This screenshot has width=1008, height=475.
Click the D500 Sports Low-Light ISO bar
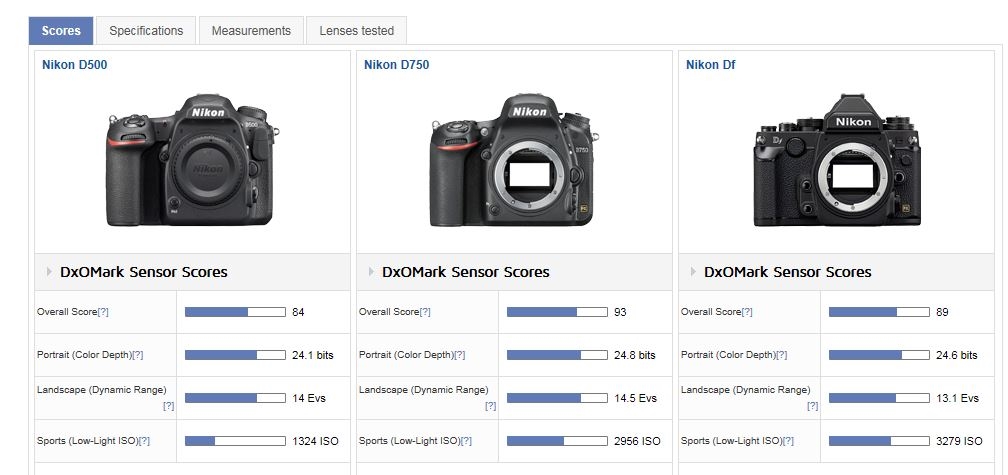click(x=234, y=441)
